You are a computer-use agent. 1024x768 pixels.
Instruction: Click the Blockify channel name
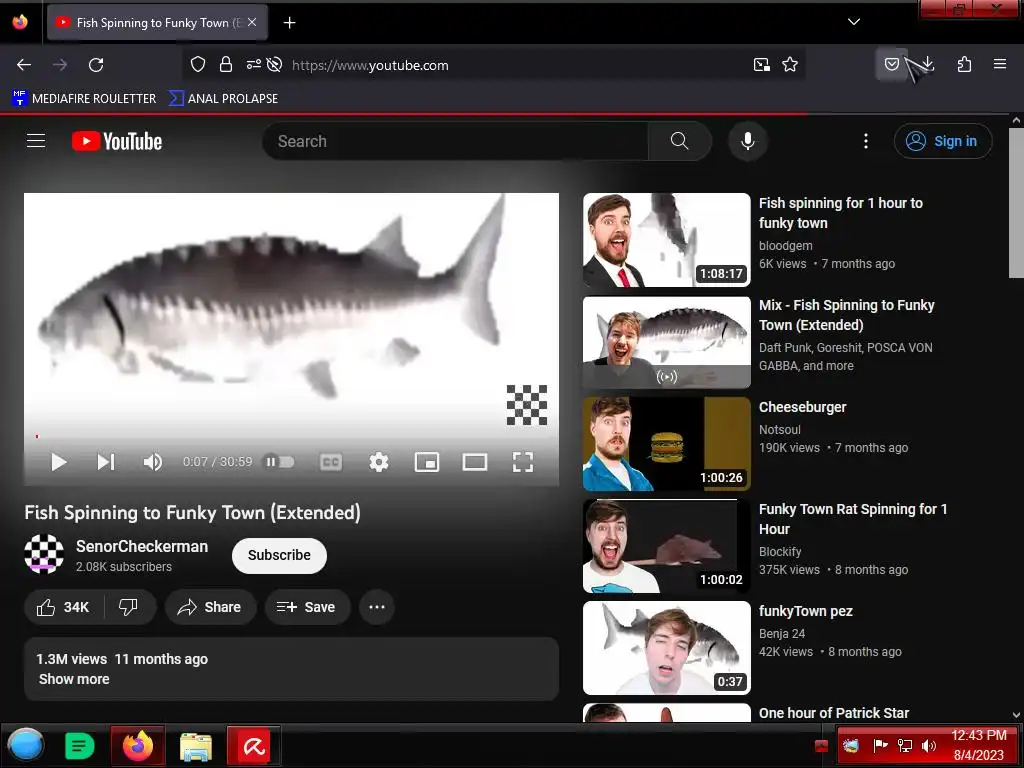click(x=780, y=552)
